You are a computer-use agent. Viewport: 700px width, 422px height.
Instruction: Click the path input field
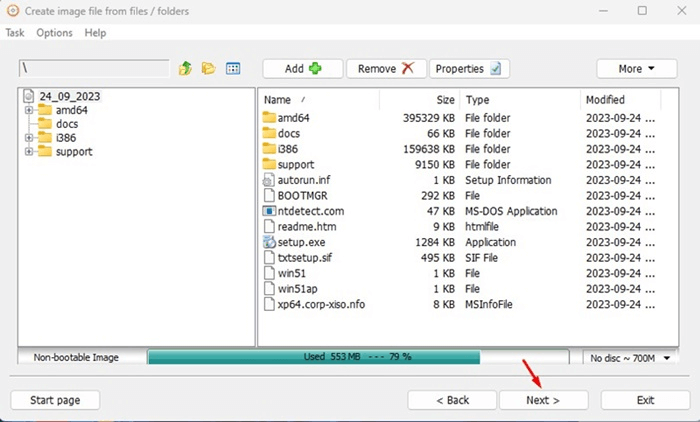(94, 69)
